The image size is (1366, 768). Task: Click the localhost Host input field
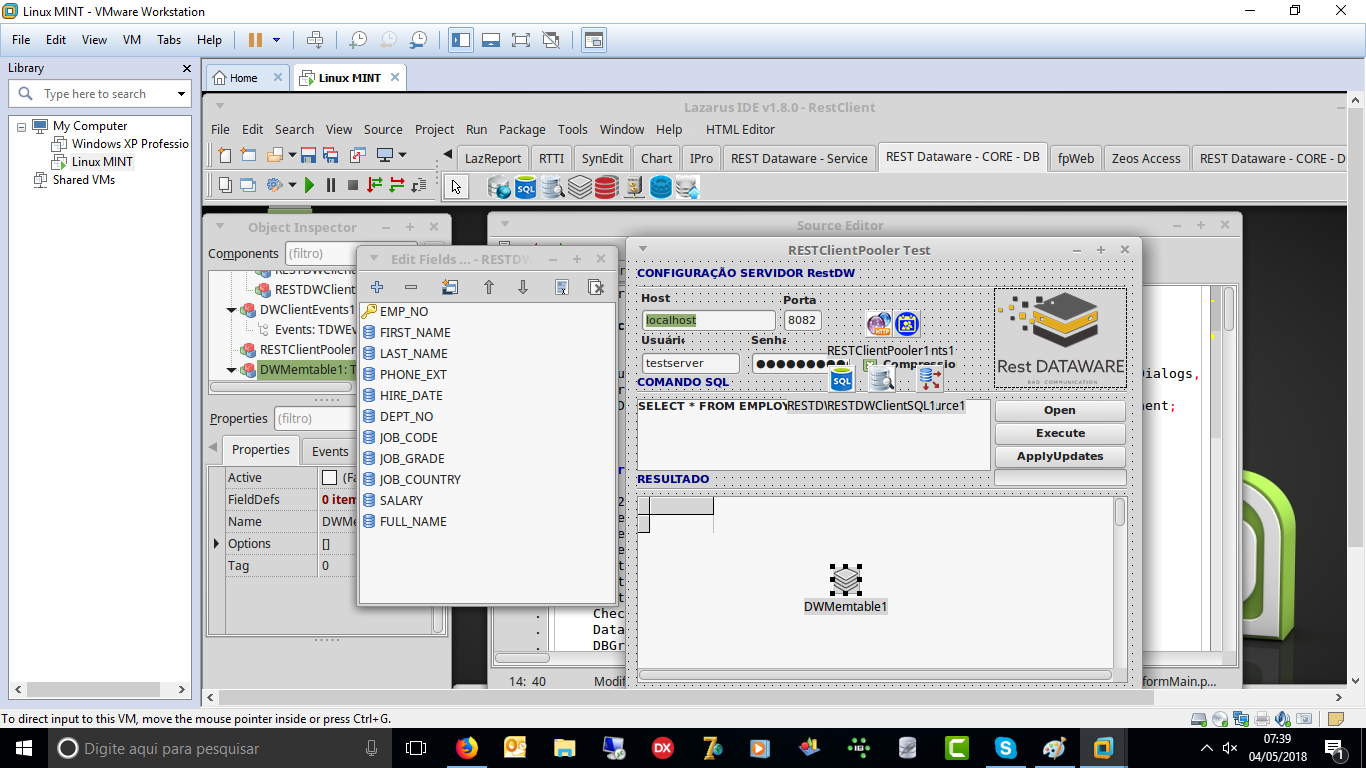click(708, 320)
